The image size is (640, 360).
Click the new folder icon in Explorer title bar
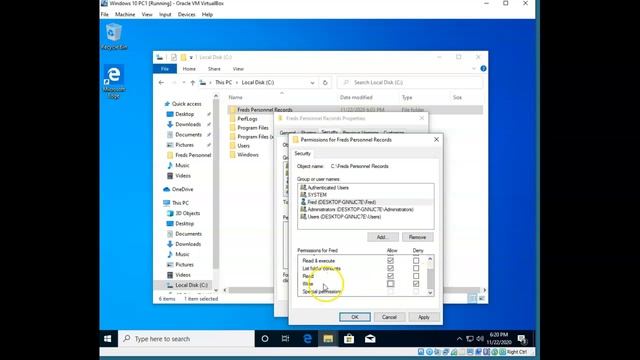[x=183, y=58]
